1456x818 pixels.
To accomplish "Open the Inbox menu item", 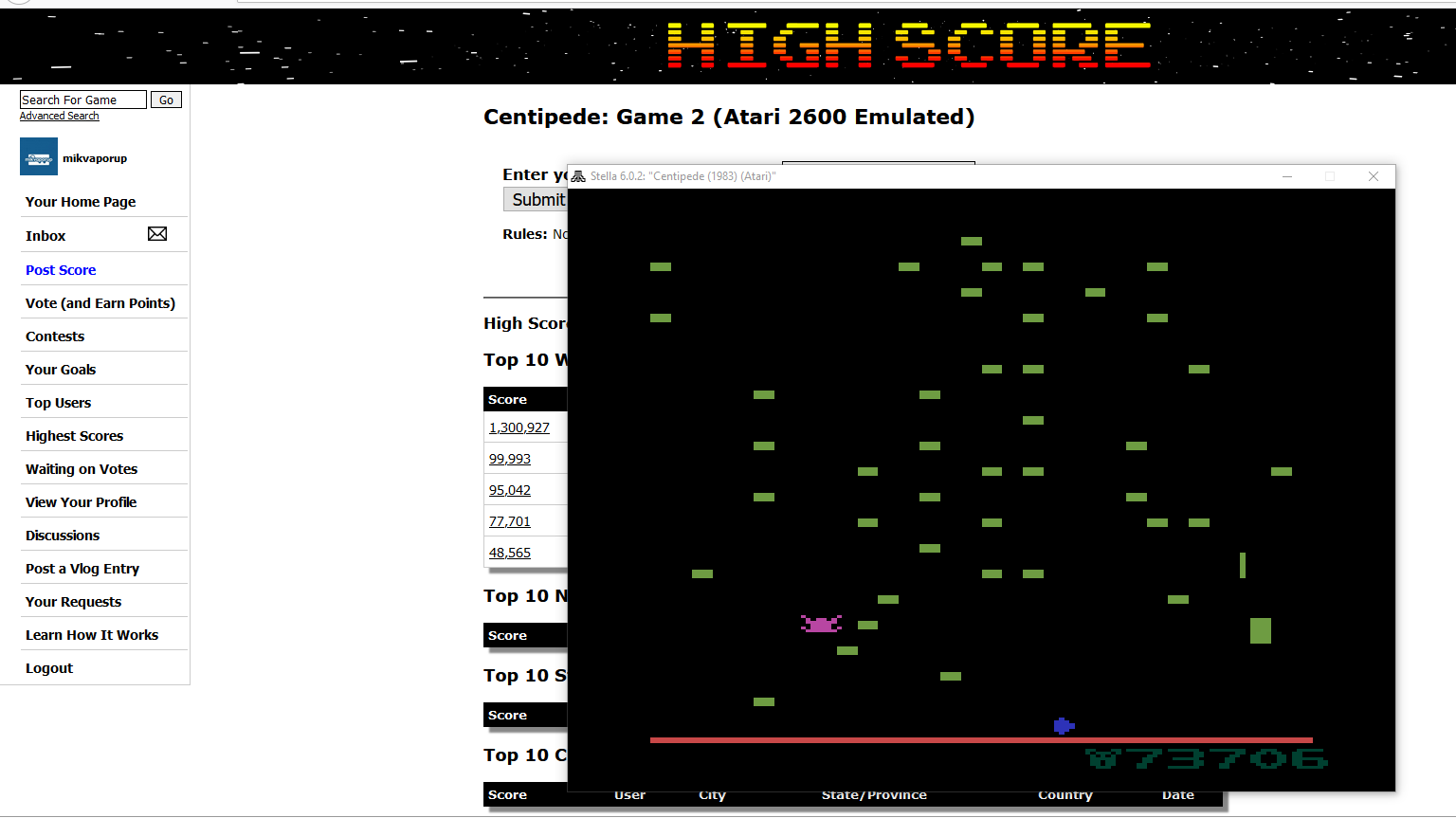I will 45,236.
